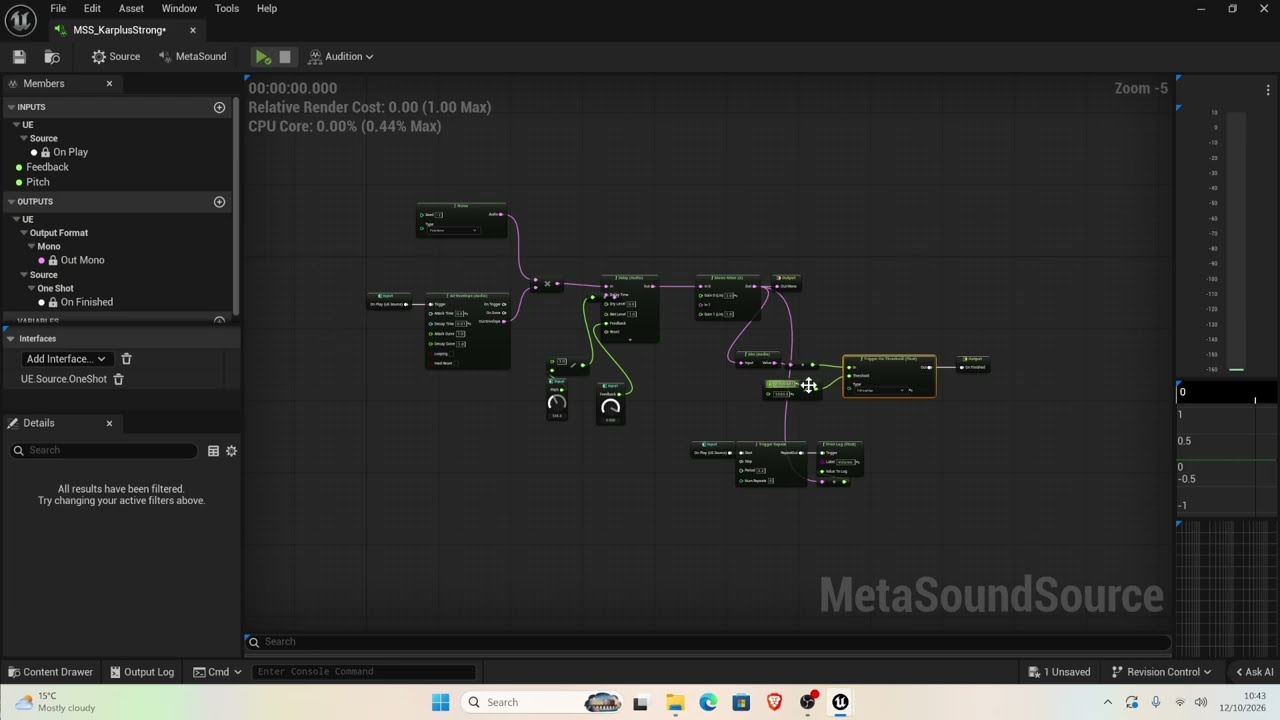The height and width of the screenshot is (720, 1280).
Task: Open the File menu
Action: pos(58,8)
